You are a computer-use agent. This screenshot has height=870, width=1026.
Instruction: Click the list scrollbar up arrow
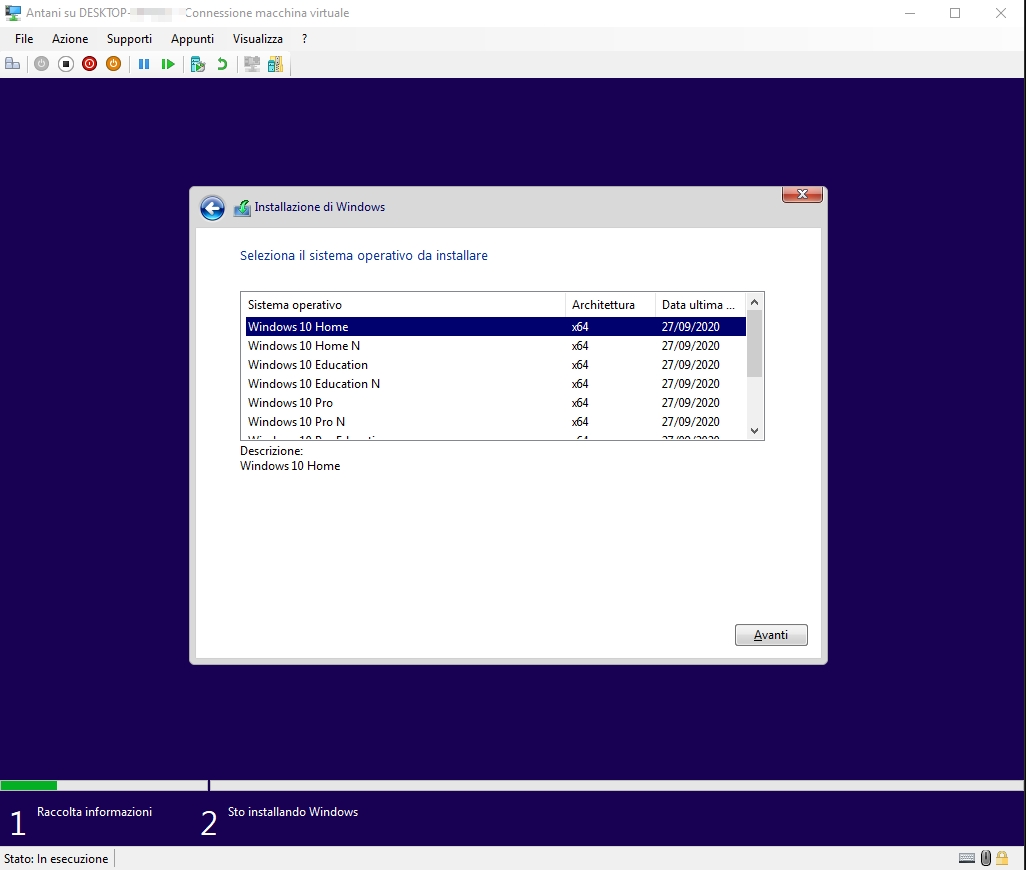pos(754,302)
